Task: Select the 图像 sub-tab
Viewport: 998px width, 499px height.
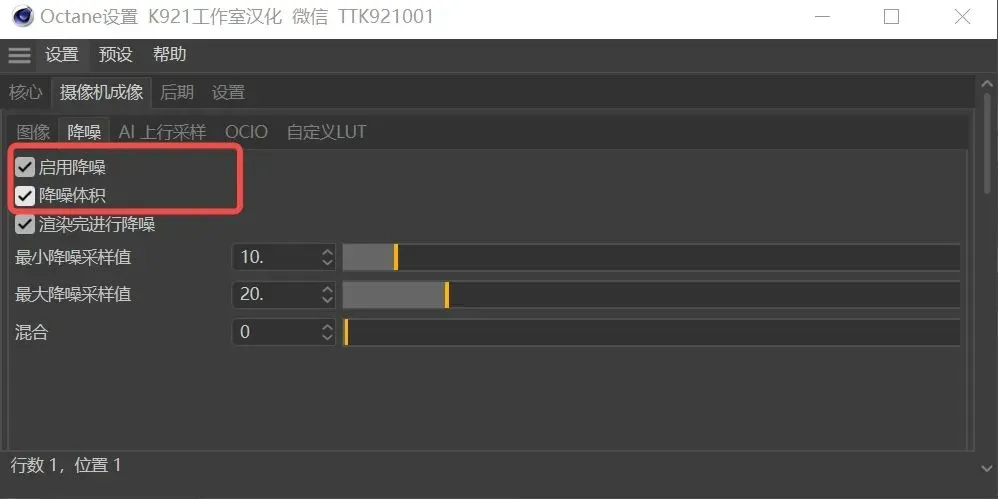Action: pyautogui.click(x=34, y=132)
